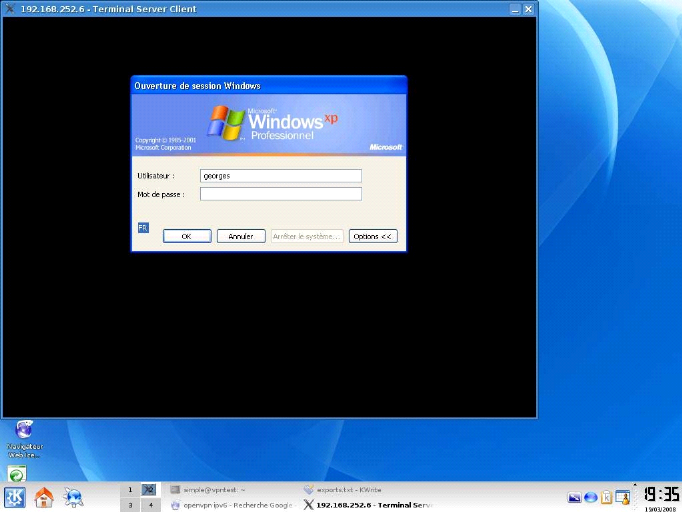
Task: Open the calendar user tray icon
Action: tap(621, 497)
